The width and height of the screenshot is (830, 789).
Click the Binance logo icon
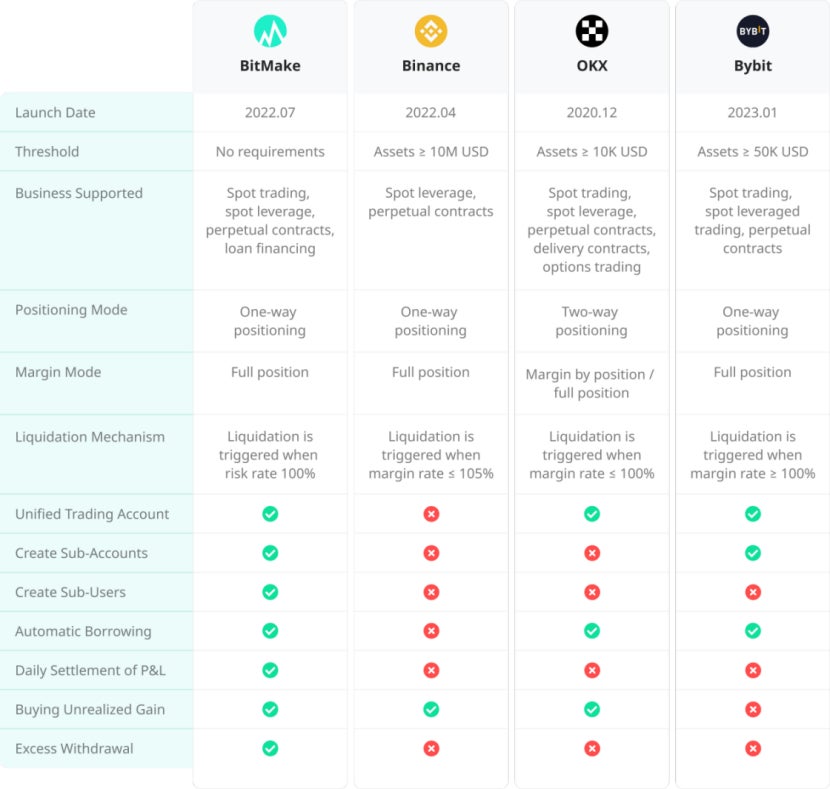click(x=431, y=31)
